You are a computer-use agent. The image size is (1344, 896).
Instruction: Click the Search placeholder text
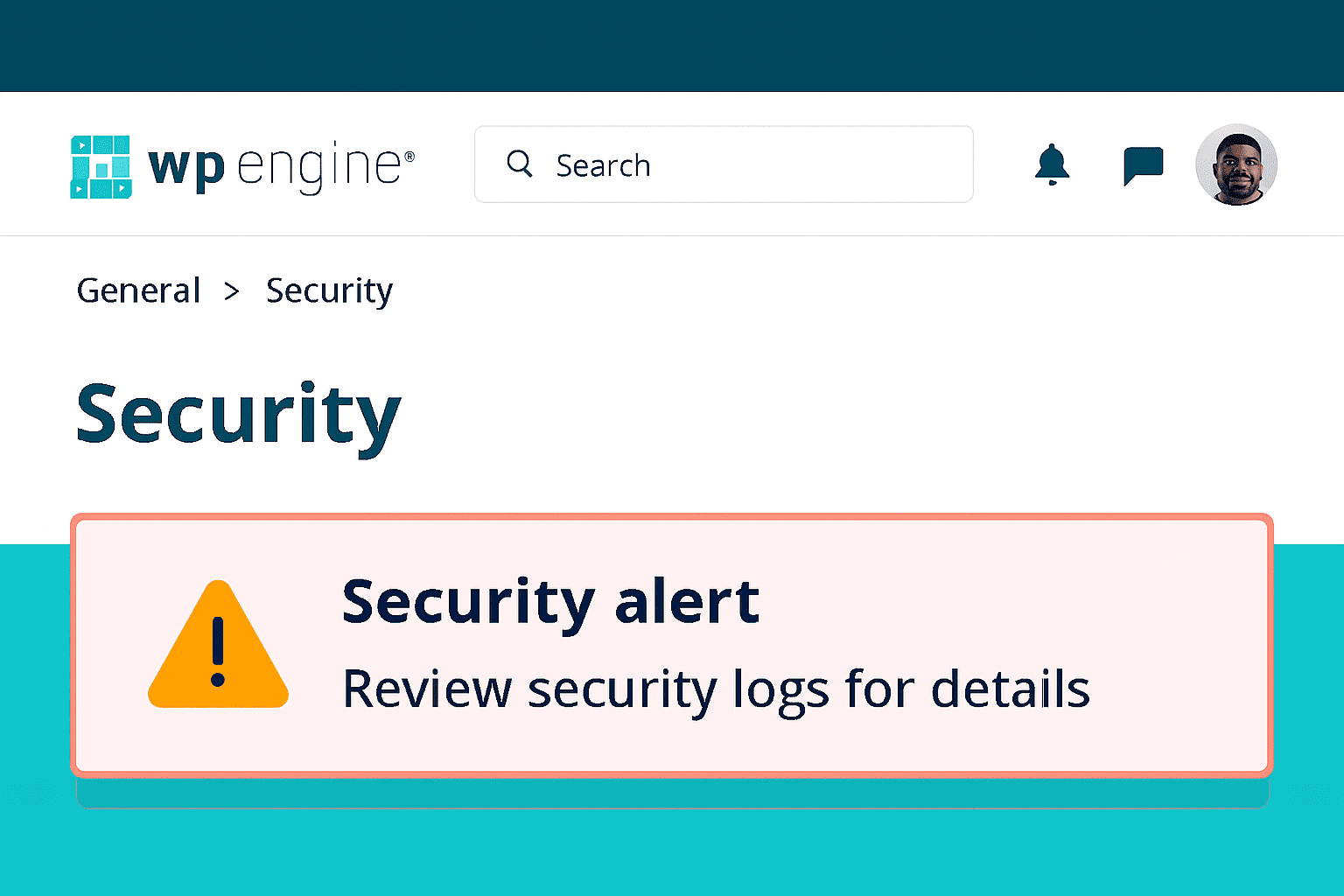pyautogui.click(x=603, y=165)
